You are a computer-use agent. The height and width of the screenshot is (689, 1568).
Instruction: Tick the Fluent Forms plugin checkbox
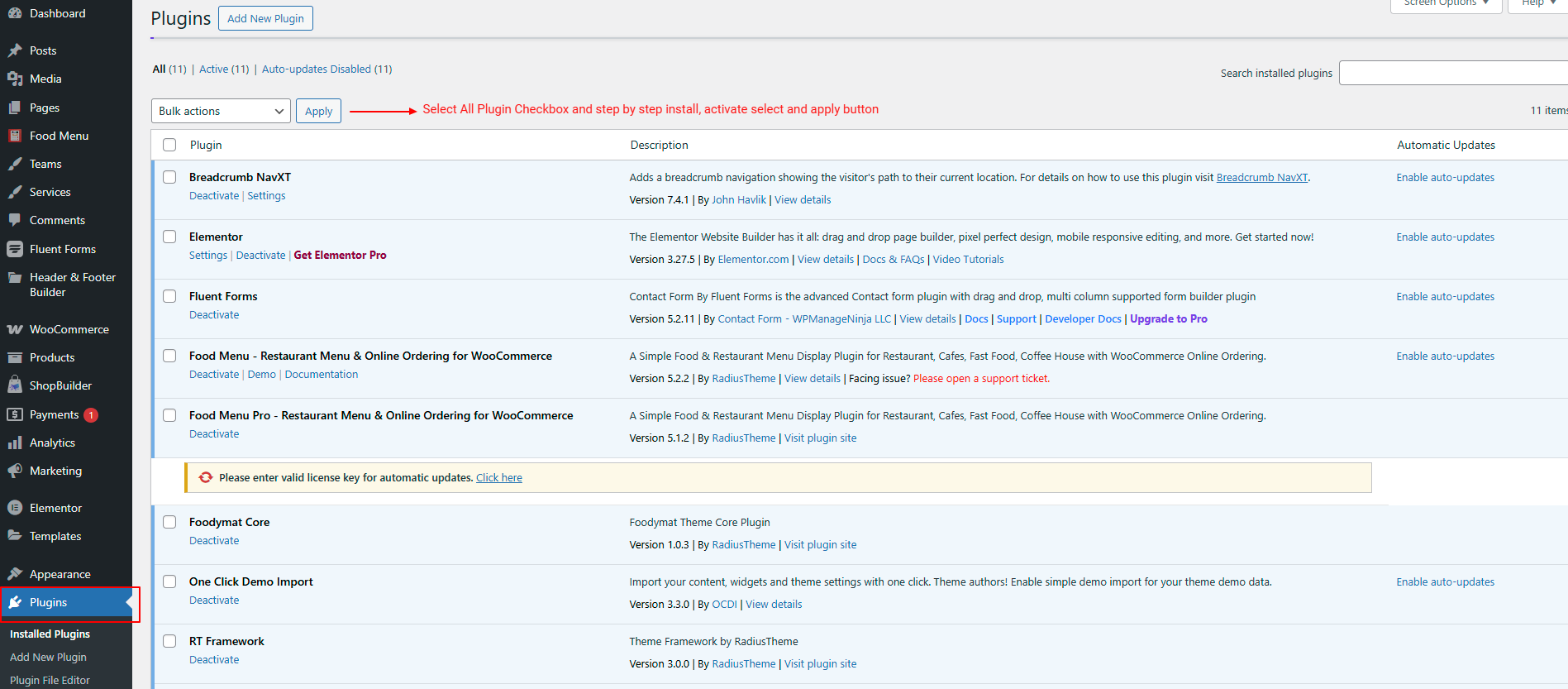[x=169, y=296]
